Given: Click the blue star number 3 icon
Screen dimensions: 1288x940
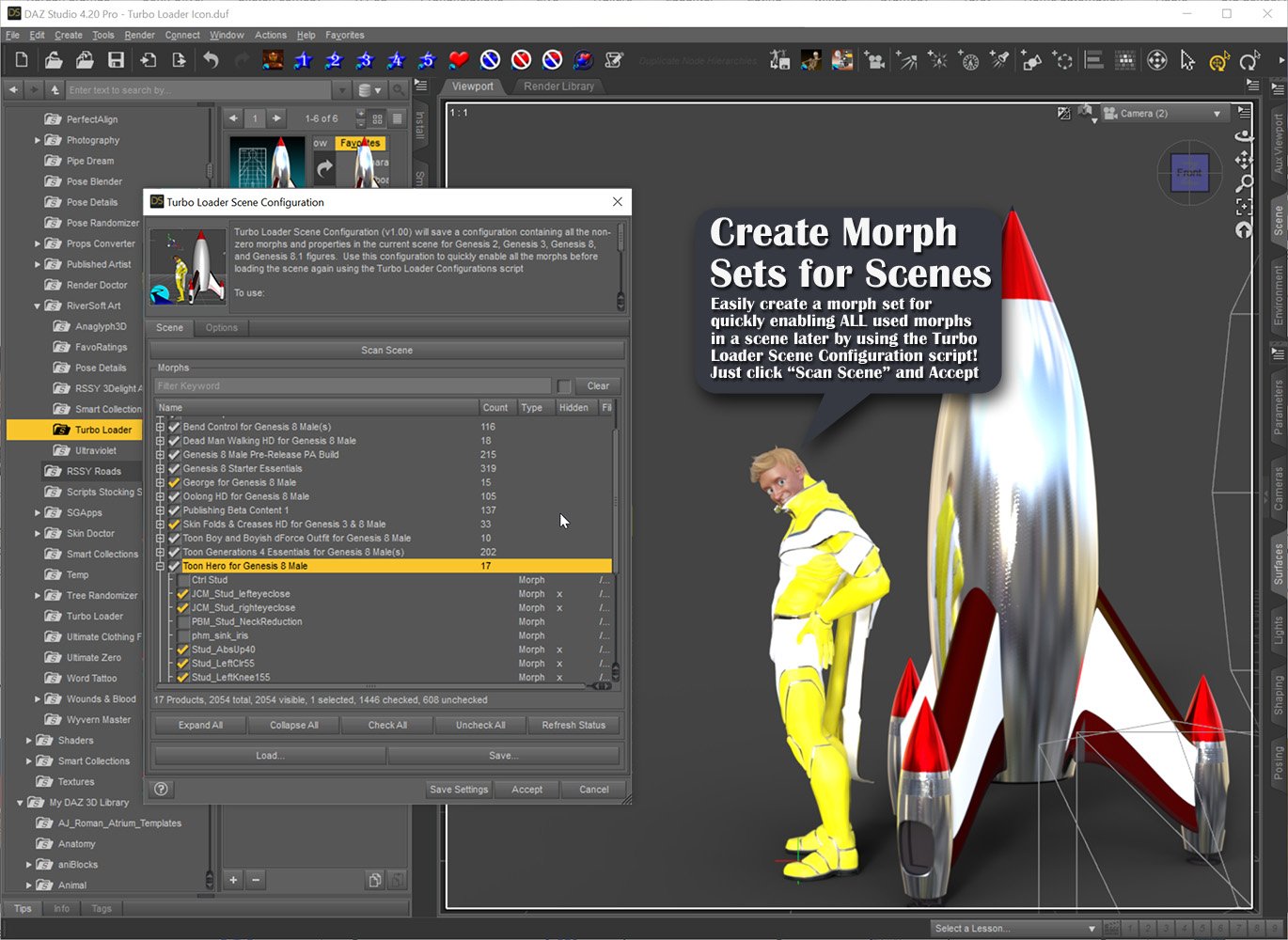Looking at the screenshot, I should 365,61.
